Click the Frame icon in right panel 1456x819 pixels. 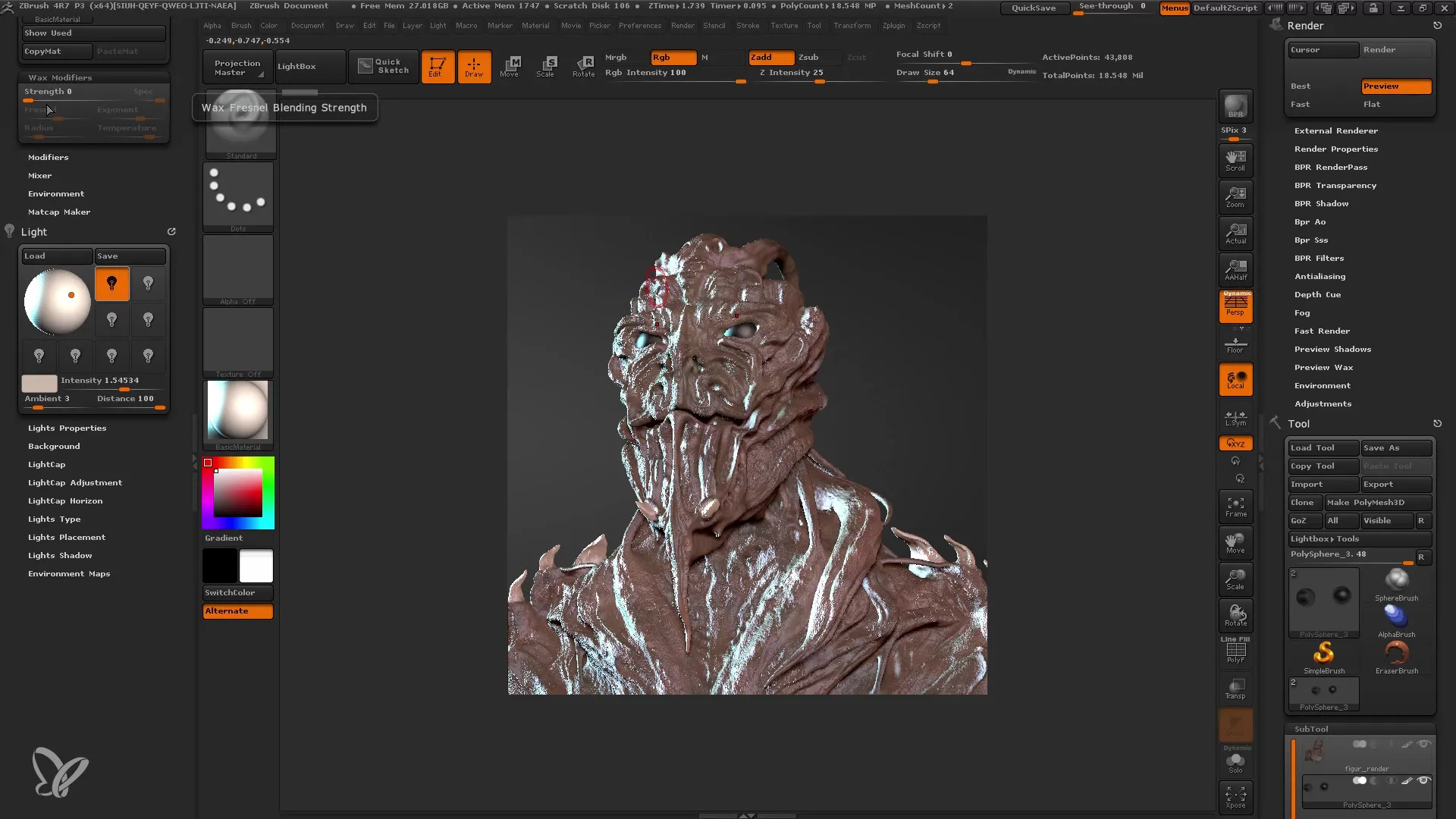pyautogui.click(x=1235, y=507)
